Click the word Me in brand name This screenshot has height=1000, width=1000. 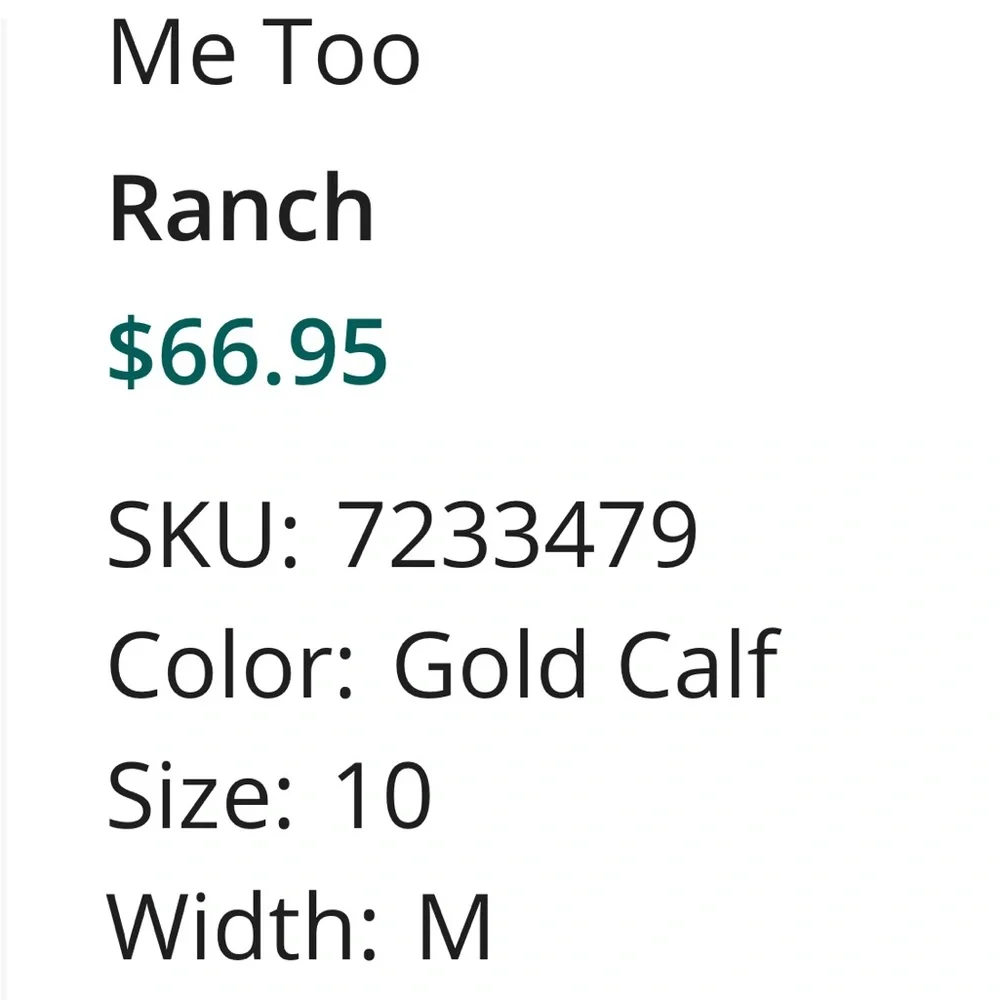(x=173, y=52)
